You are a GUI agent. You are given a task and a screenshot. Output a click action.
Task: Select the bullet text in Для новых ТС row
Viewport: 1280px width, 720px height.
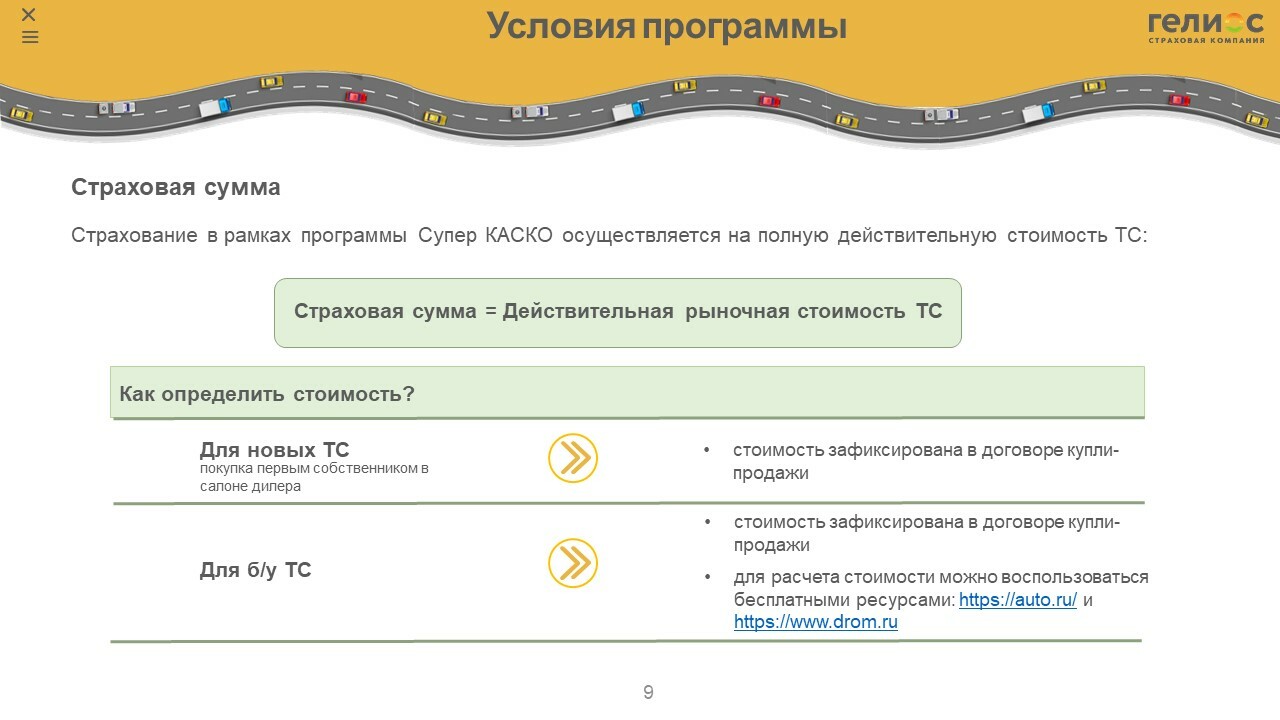(x=926, y=462)
